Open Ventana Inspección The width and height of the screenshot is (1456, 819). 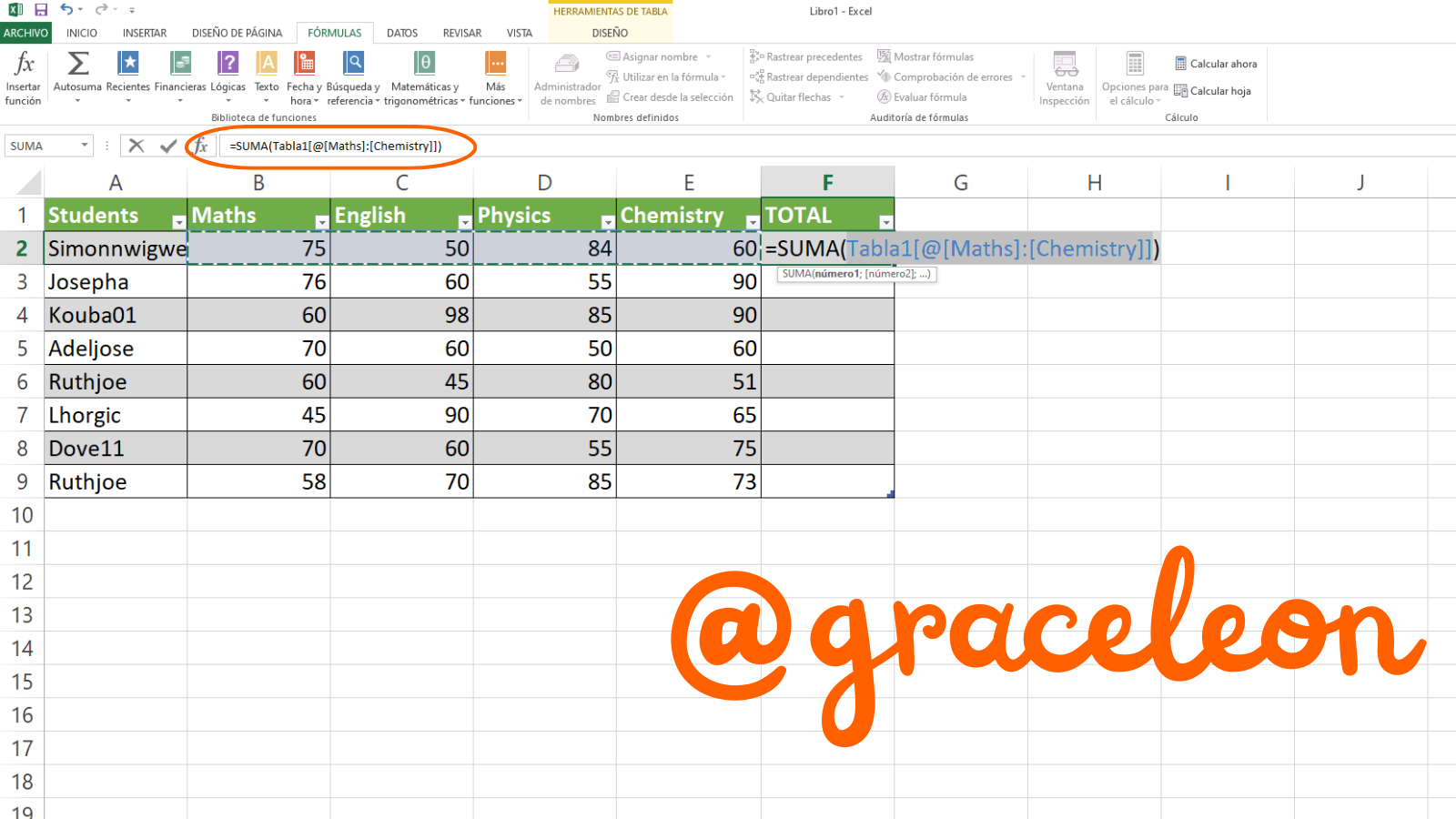1065,80
